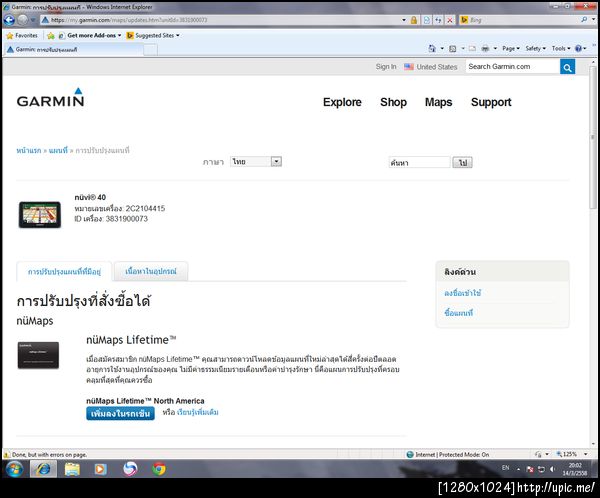Click the Garmin browser tab
The width and height of the screenshot is (600, 498).
point(75,49)
